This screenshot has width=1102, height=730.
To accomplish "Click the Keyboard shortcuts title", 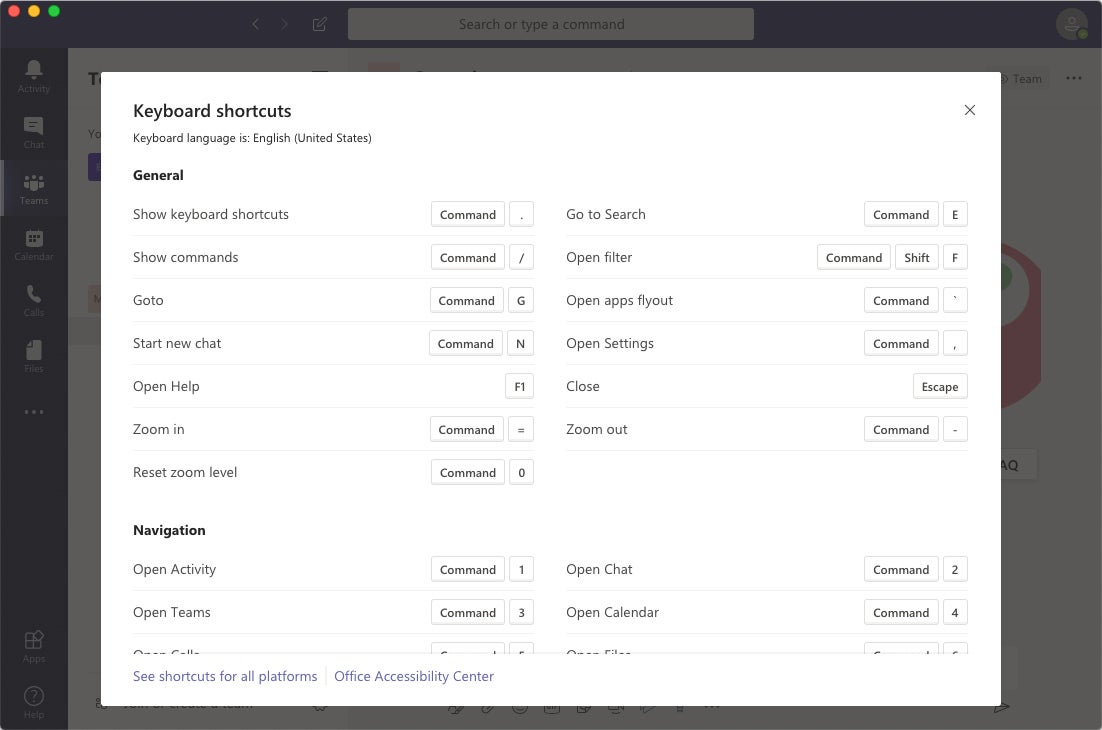I will coord(212,111).
